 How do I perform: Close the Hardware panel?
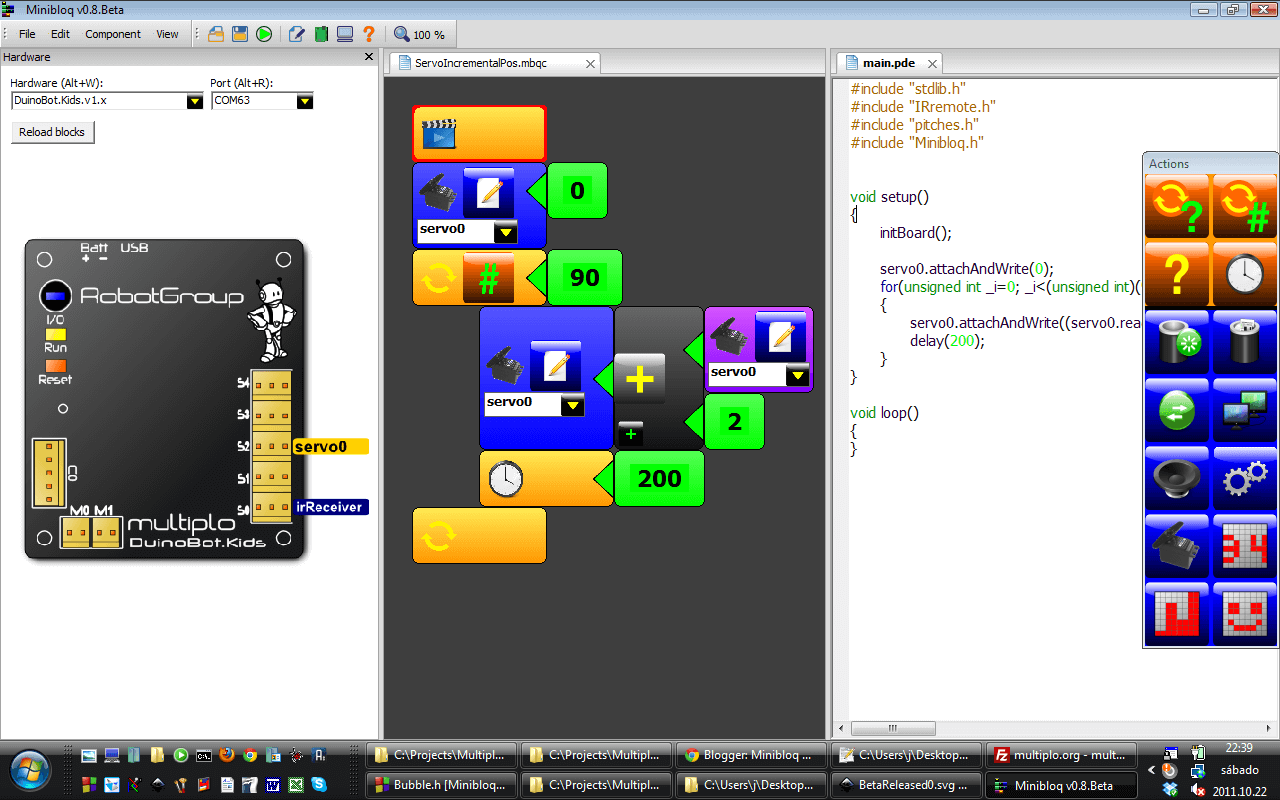pyautogui.click(x=368, y=58)
